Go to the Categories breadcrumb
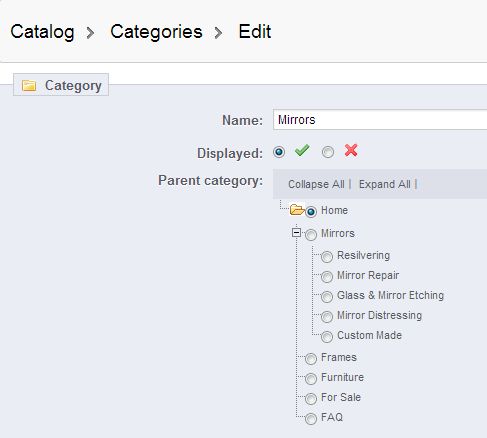The width and height of the screenshot is (487, 438). click(156, 32)
